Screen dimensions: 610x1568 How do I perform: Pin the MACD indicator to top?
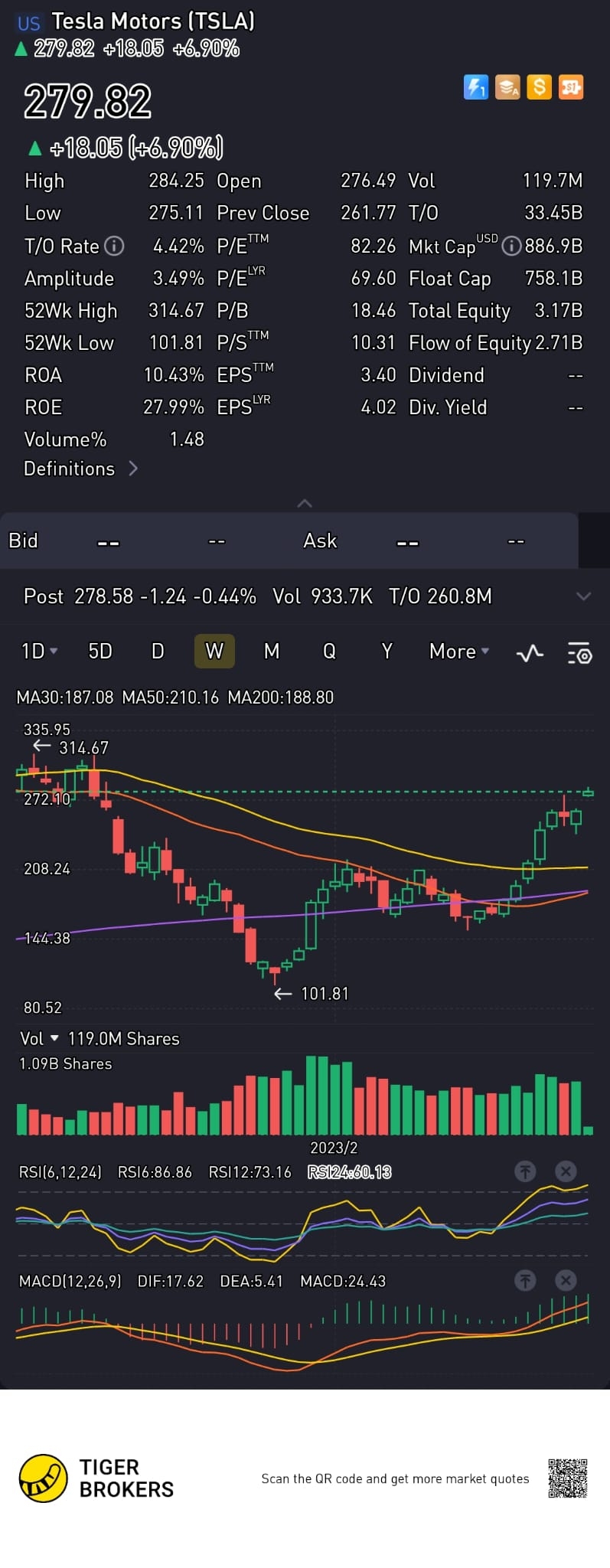tap(525, 1279)
